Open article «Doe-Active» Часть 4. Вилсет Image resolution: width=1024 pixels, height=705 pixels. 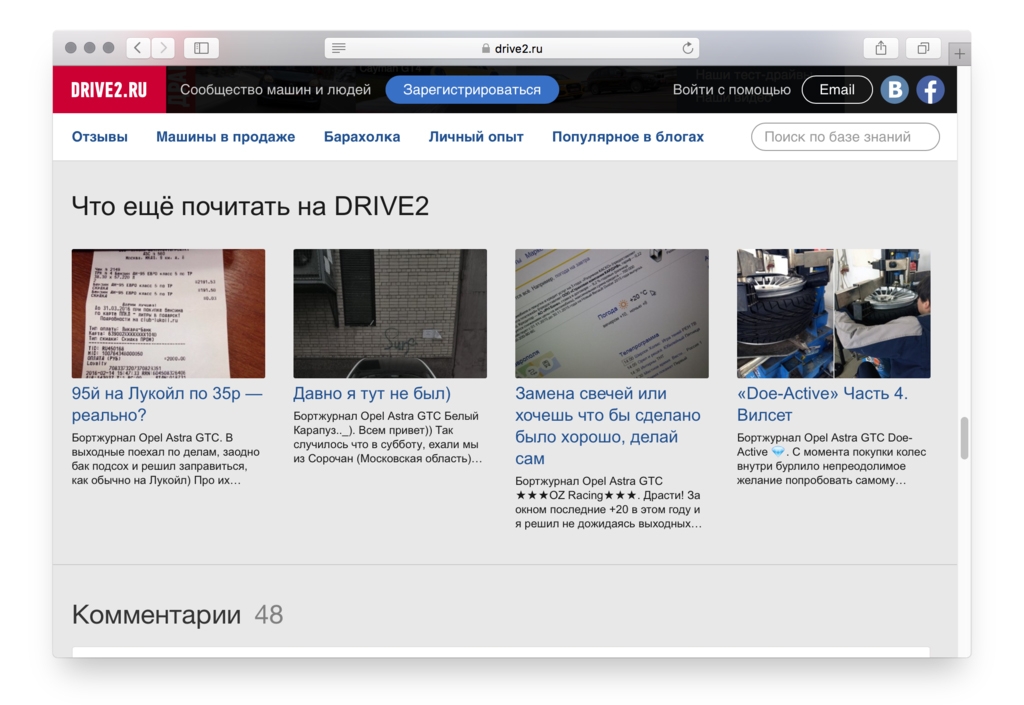pyautogui.click(x=822, y=404)
